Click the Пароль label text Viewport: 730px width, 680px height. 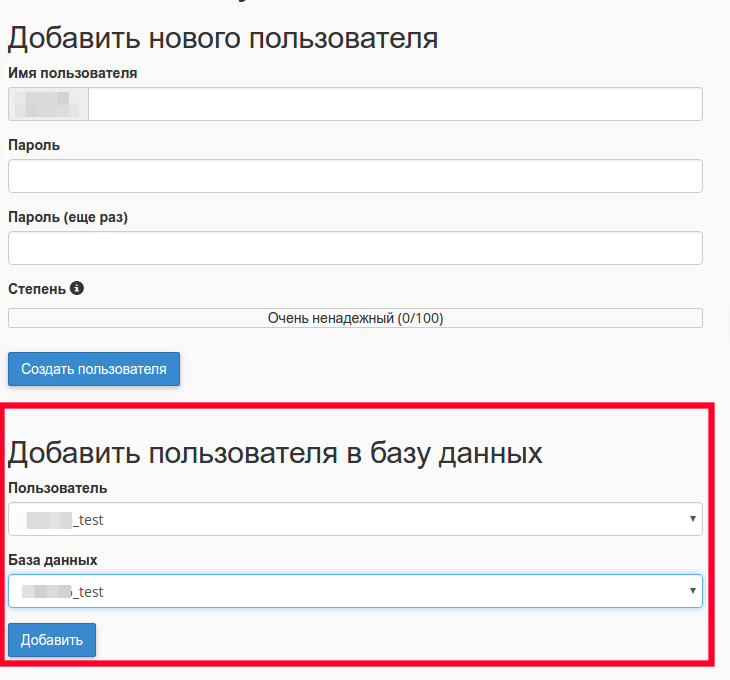(34, 145)
